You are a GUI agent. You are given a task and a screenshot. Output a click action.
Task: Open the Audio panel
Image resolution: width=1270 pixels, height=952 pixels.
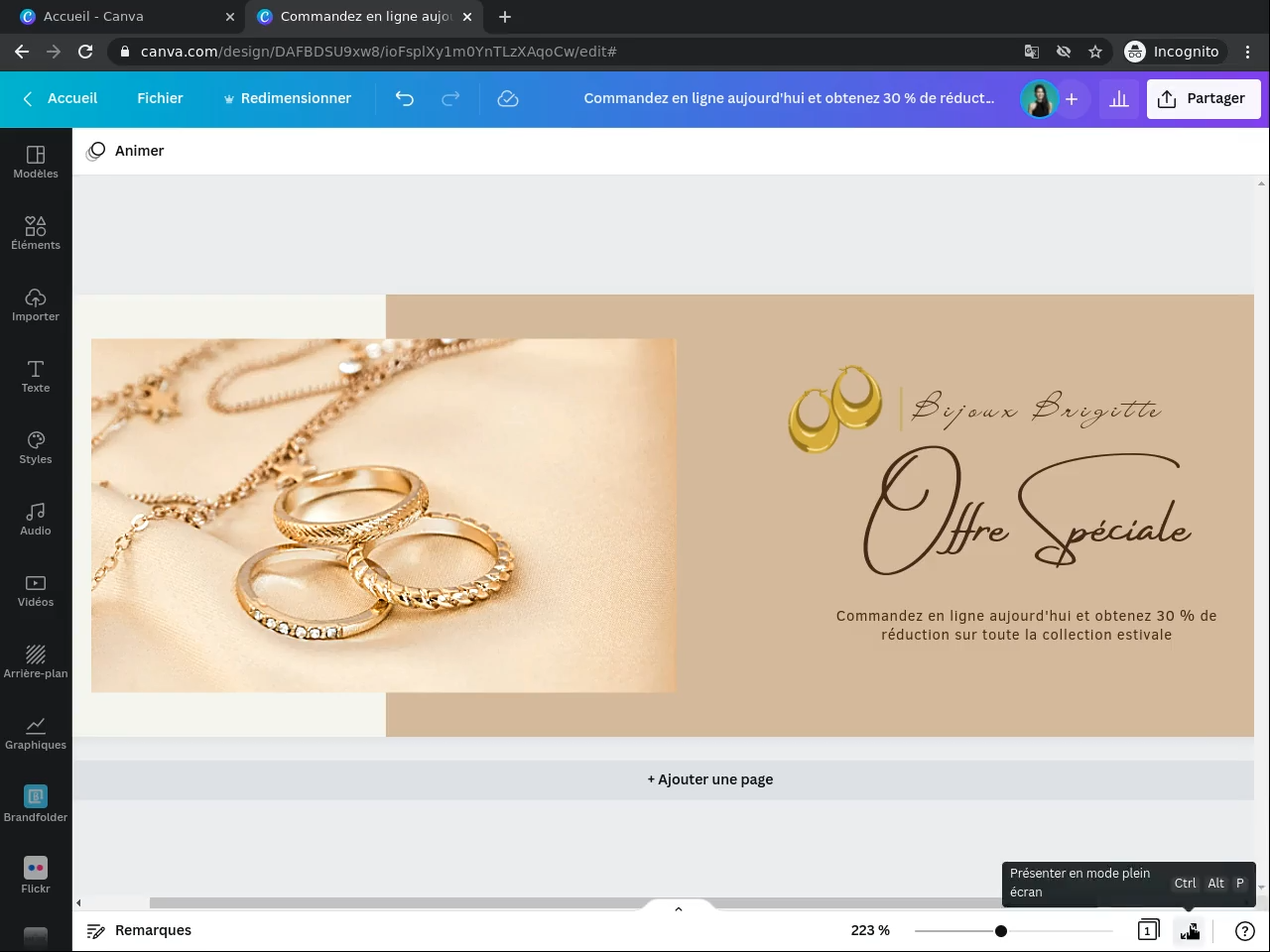[x=36, y=519]
